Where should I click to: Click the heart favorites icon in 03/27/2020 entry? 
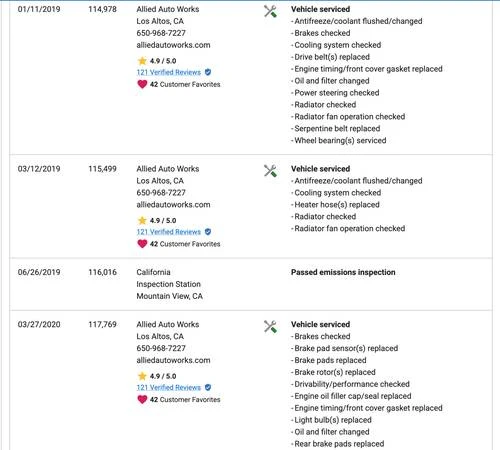[142, 399]
